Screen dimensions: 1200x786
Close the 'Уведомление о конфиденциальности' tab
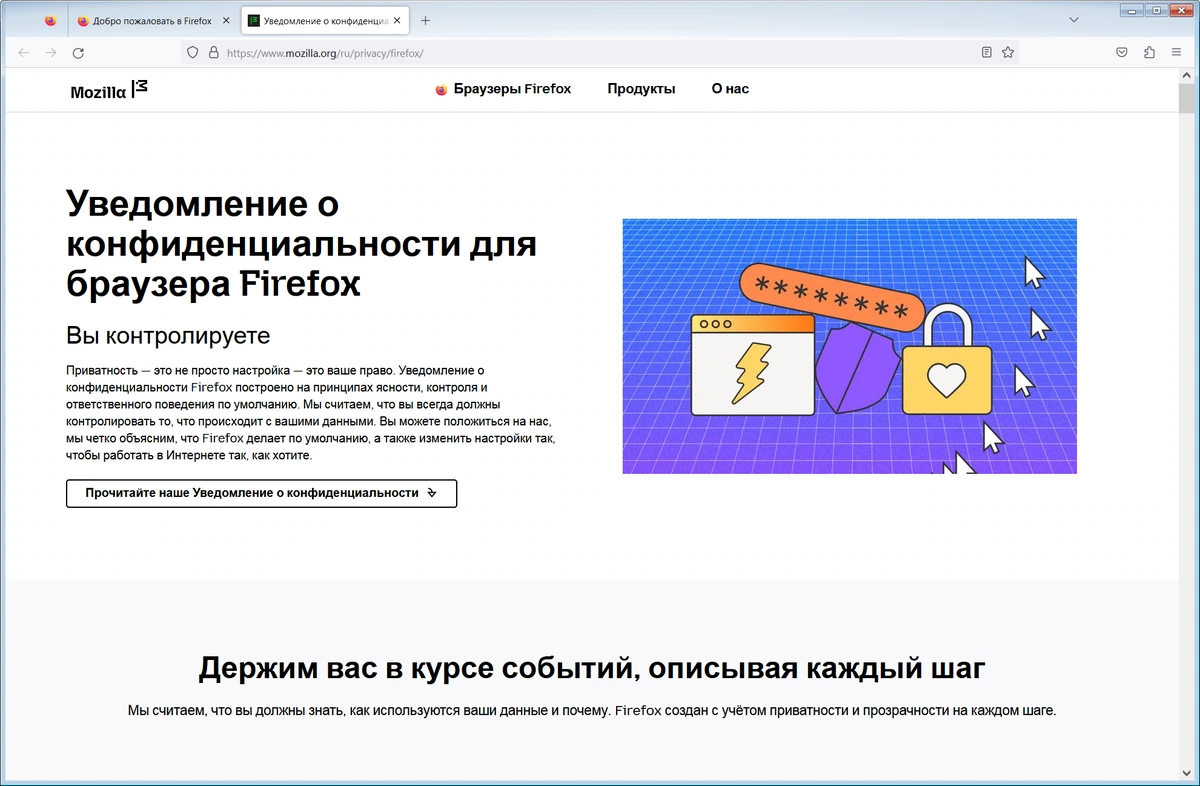click(x=397, y=20)
